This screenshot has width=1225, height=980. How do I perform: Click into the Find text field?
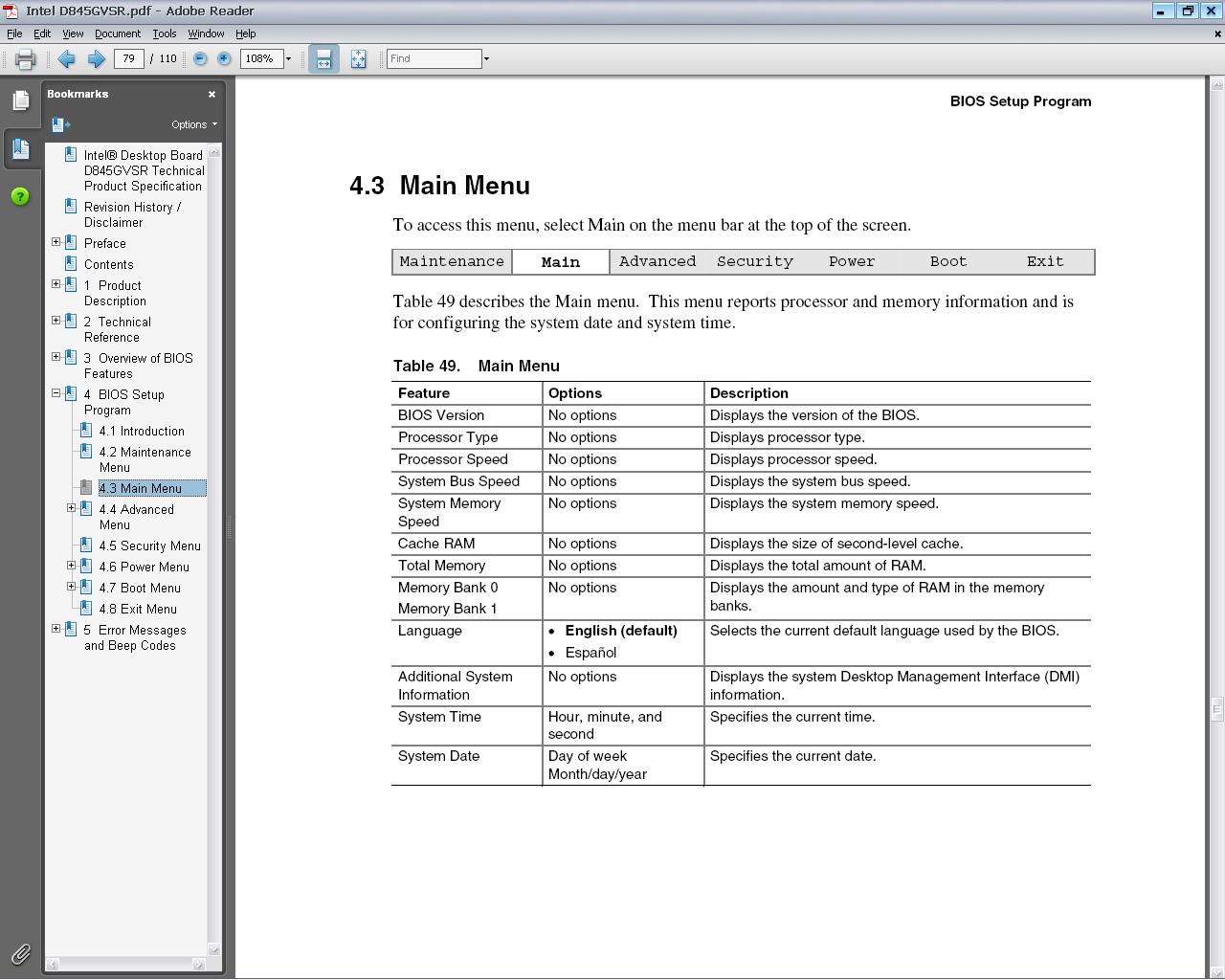(434, 58)
